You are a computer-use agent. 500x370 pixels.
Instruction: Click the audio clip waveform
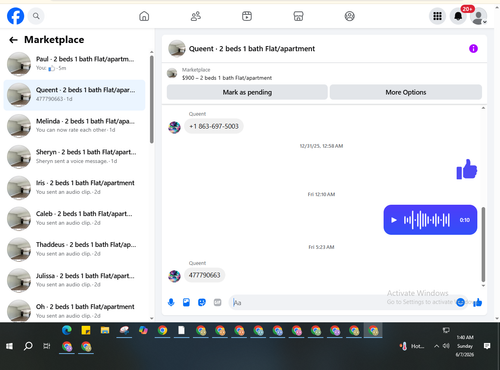[x=427, y=220]
